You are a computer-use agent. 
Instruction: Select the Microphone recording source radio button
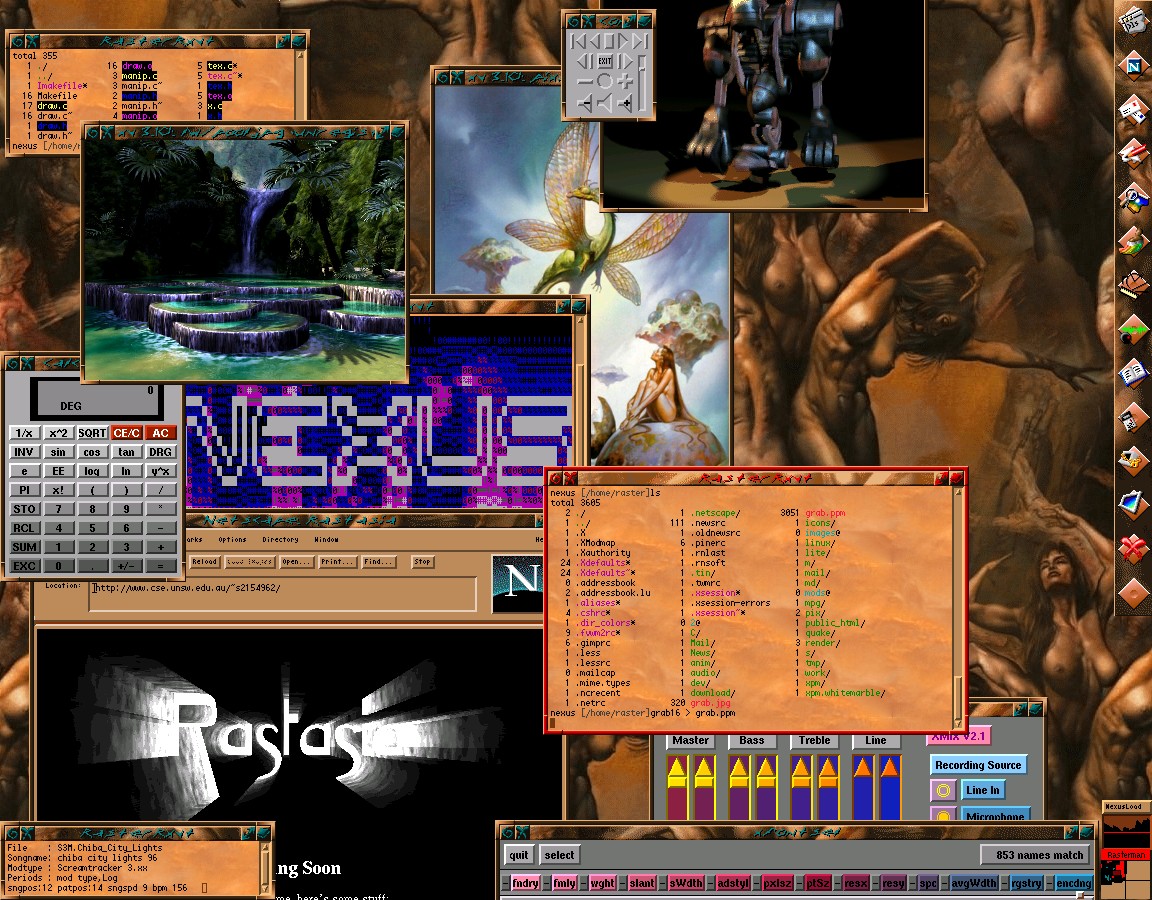click(943, 815)
